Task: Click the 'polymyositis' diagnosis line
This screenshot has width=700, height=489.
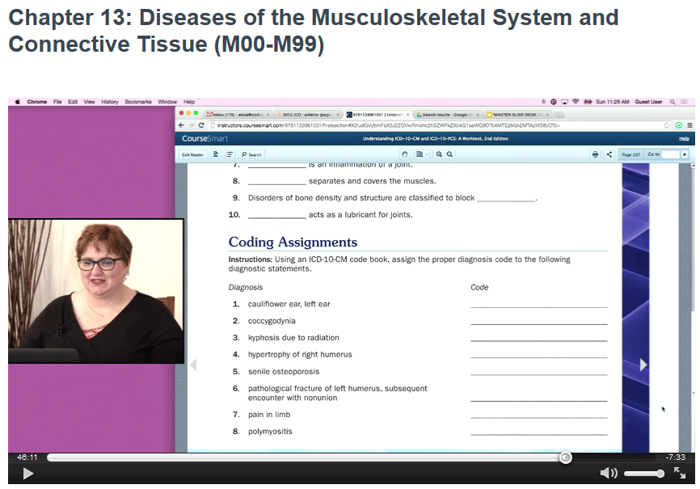Action: click(270, 431)
